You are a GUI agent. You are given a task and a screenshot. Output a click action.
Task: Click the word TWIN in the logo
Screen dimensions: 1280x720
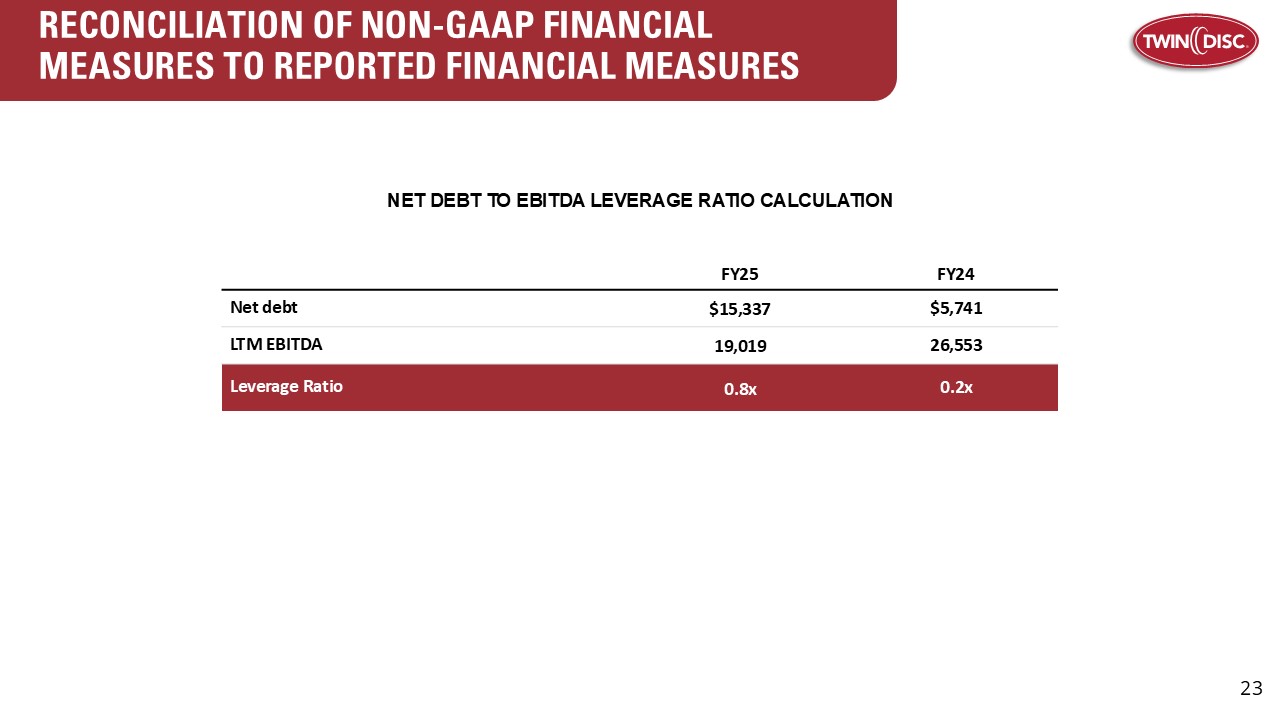(1164, 41)
